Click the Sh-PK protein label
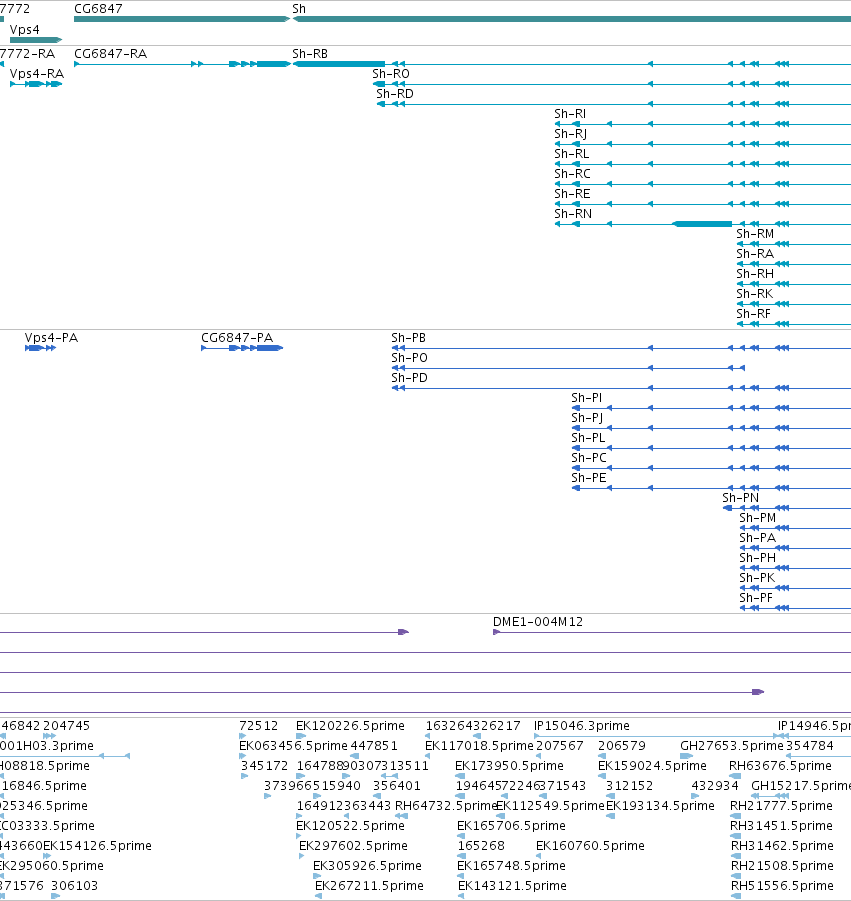The width and height of the screenshot is (851, 901). coord(757,578)
